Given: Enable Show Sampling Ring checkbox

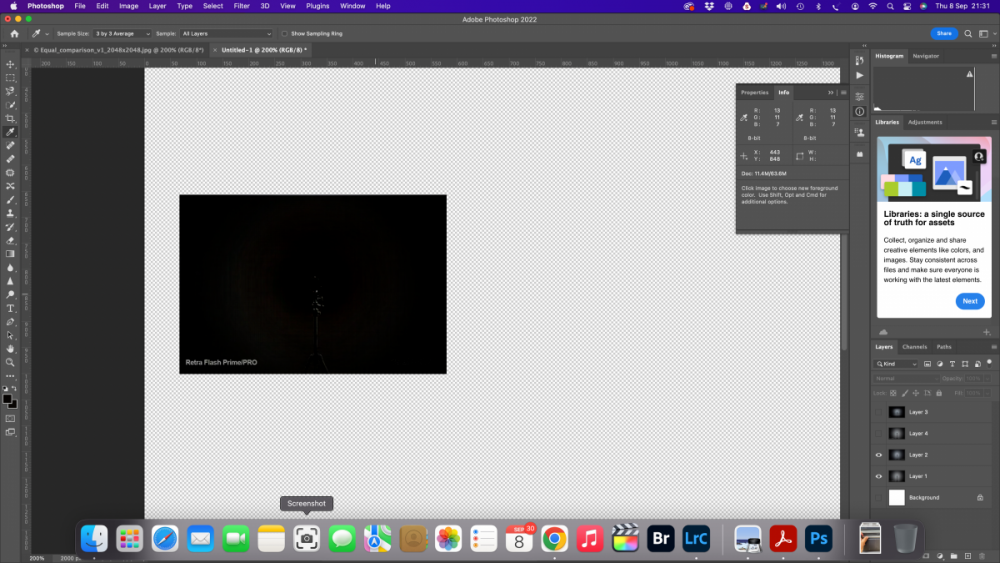Looking at the screenshot, I should click(x=284, y=34).
